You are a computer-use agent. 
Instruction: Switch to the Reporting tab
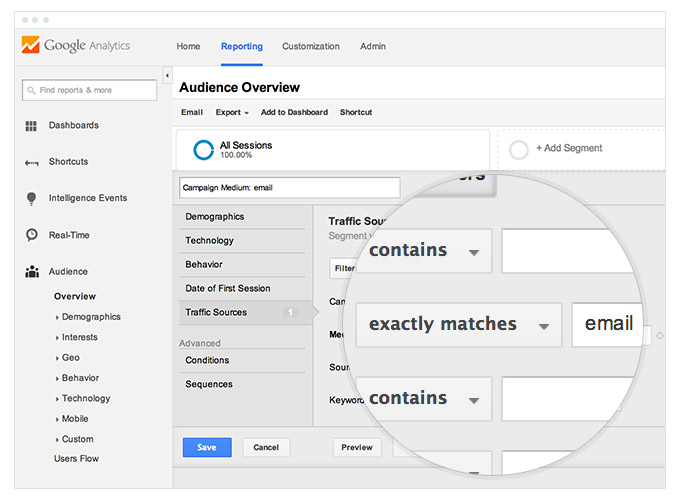[242, 46]
